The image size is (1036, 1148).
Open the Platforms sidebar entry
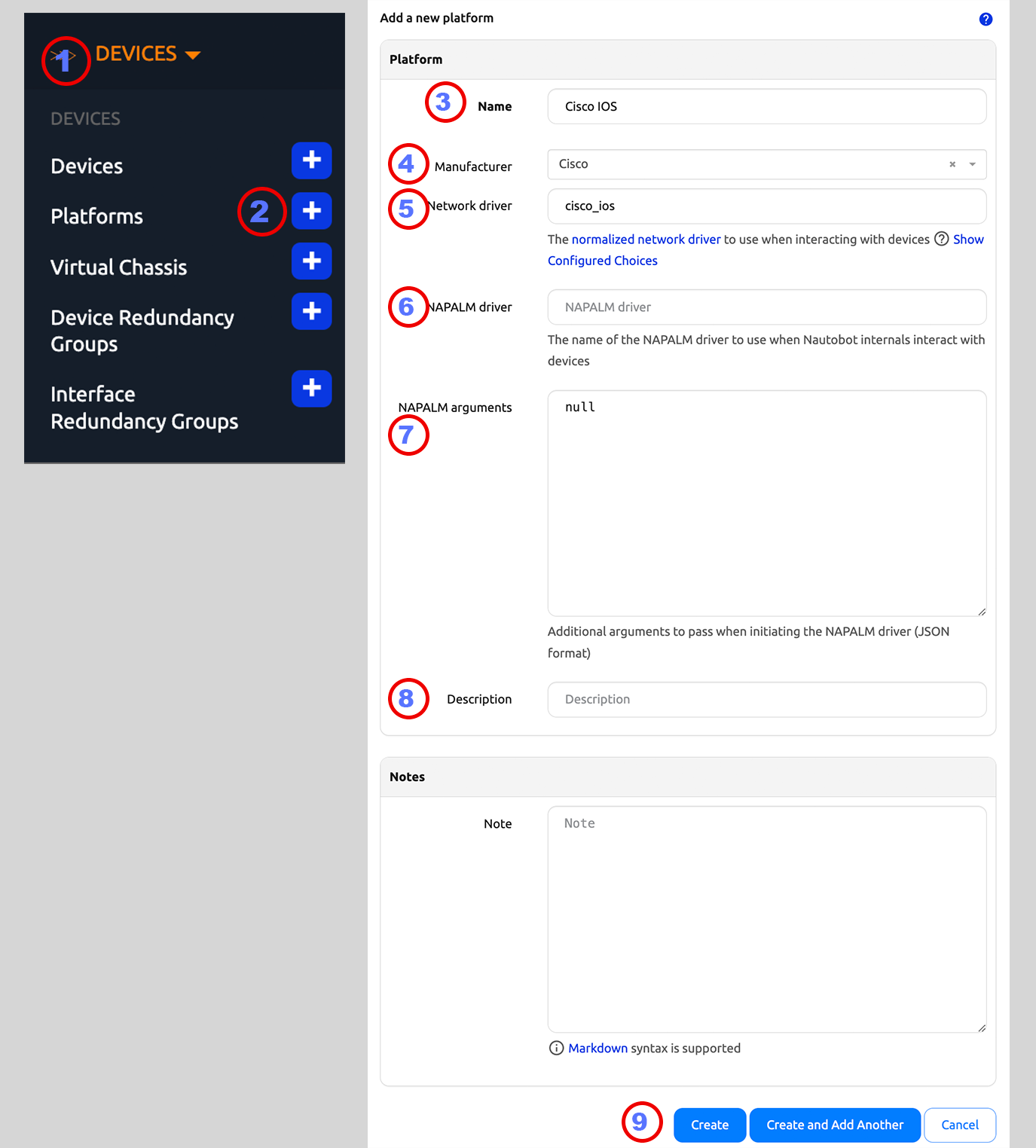coord(96,216)
